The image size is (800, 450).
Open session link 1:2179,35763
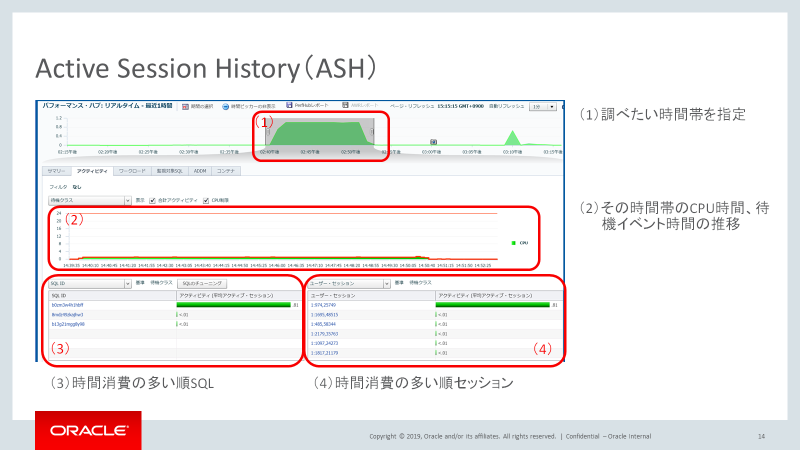324,334
